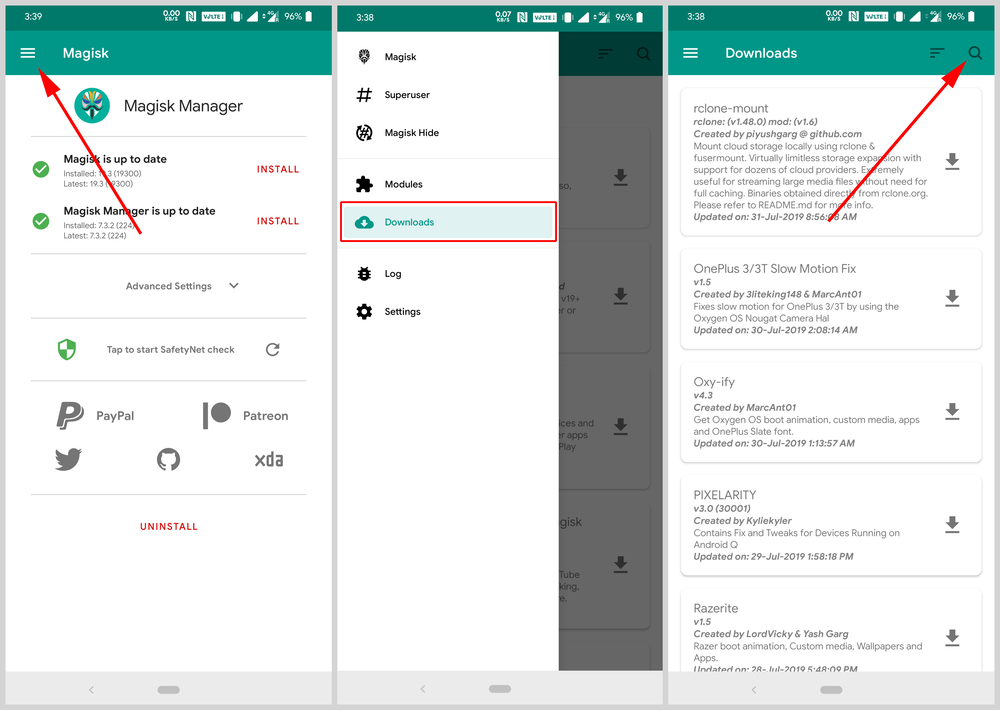Viewport: 1000px width, 710px height.
Task: Click the Magisk Manager is up to date checkmark
Action: (x=41, y=221)
